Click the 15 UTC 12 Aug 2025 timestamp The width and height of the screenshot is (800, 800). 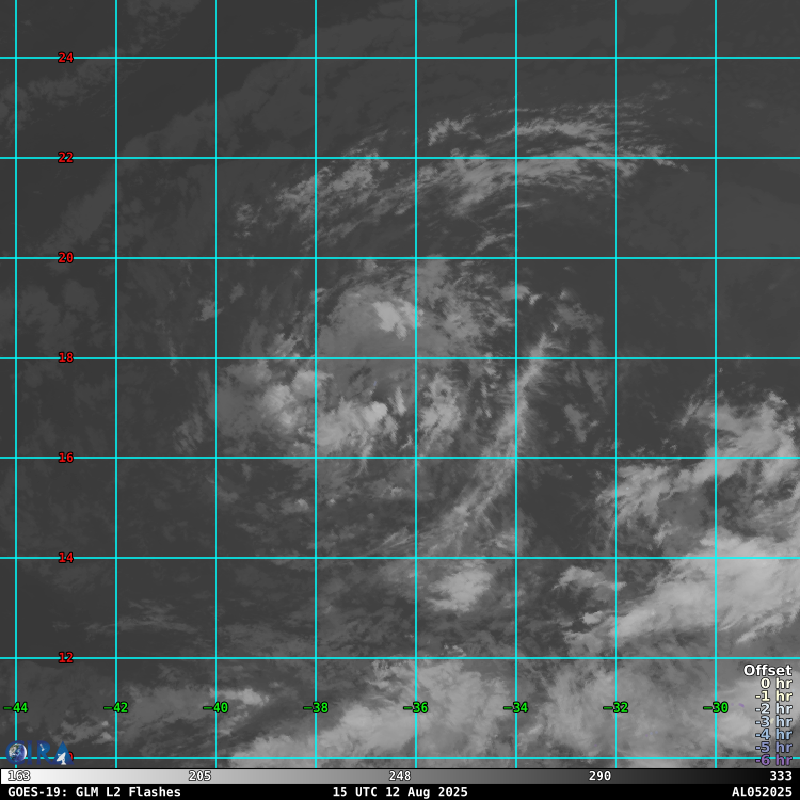(400, 792)
